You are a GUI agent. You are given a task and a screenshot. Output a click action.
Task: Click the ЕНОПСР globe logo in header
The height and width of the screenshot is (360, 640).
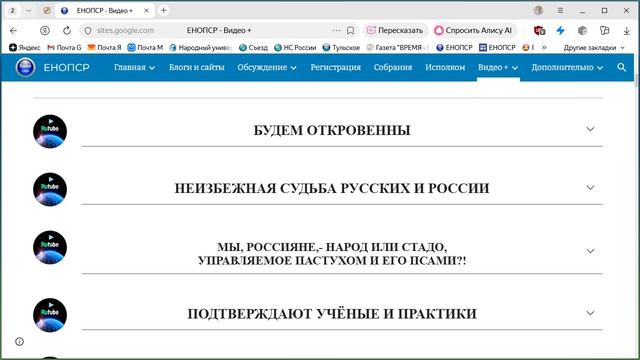pyautogui.click(x=25, y=67)
